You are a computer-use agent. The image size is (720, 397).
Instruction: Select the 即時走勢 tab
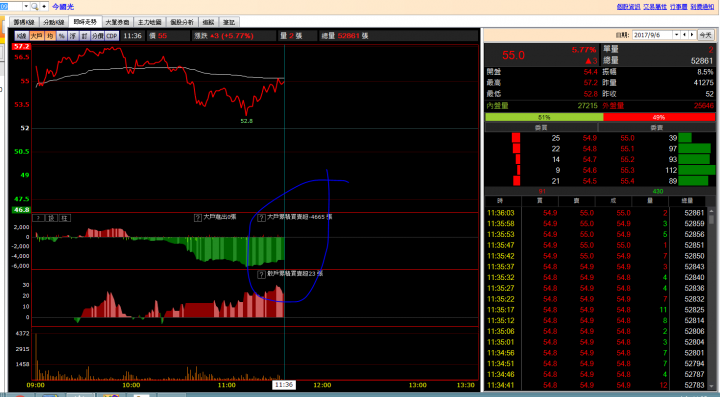(85, 22)
